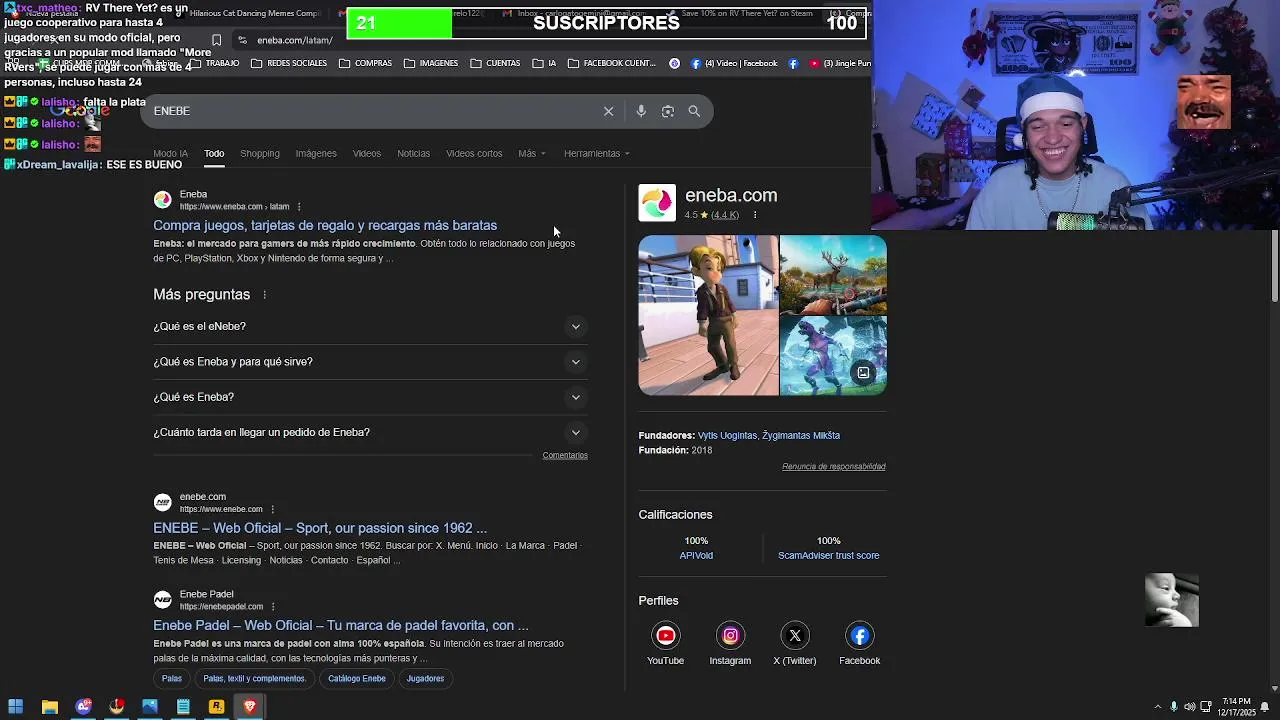Open the IMAGENES bookmarks folder

tap(431, 63)
